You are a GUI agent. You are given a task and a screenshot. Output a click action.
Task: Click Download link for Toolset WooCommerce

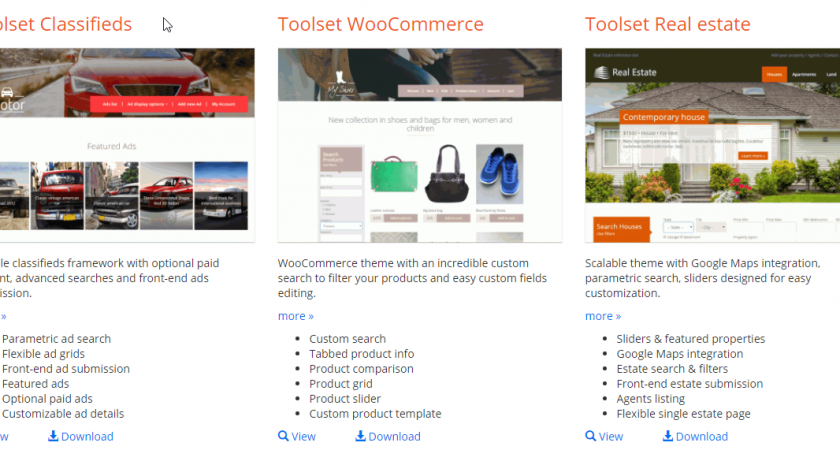point(394,437)
